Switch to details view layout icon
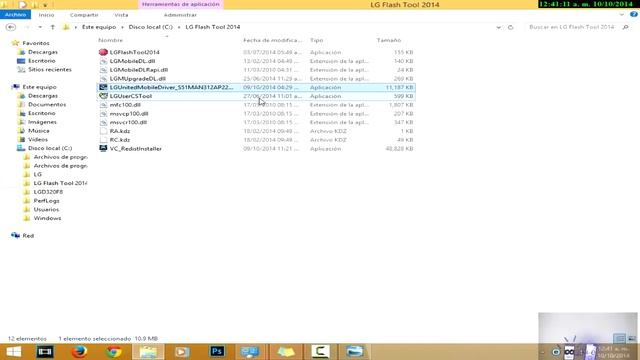Viewport: 640px width, 360px height. click(x=619, y=338)
